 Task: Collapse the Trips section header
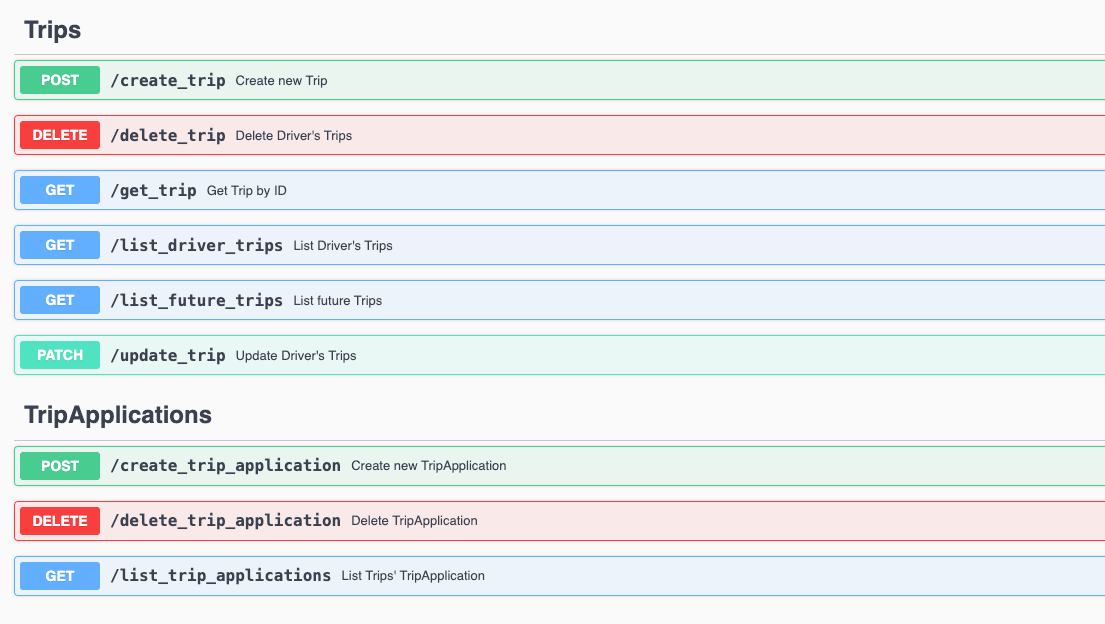53,30
